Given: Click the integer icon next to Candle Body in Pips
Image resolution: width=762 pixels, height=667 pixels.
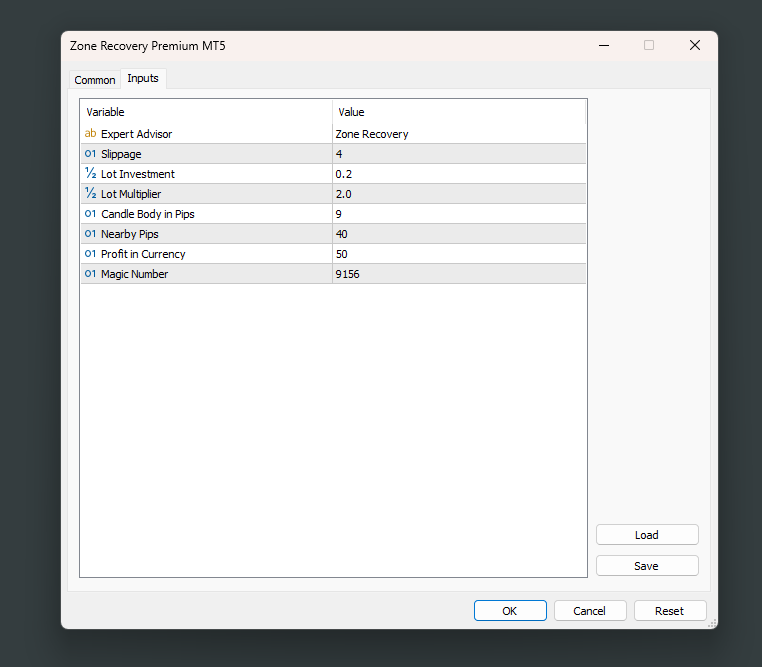Looking at the screenshot, I should [x=90, y=213].
